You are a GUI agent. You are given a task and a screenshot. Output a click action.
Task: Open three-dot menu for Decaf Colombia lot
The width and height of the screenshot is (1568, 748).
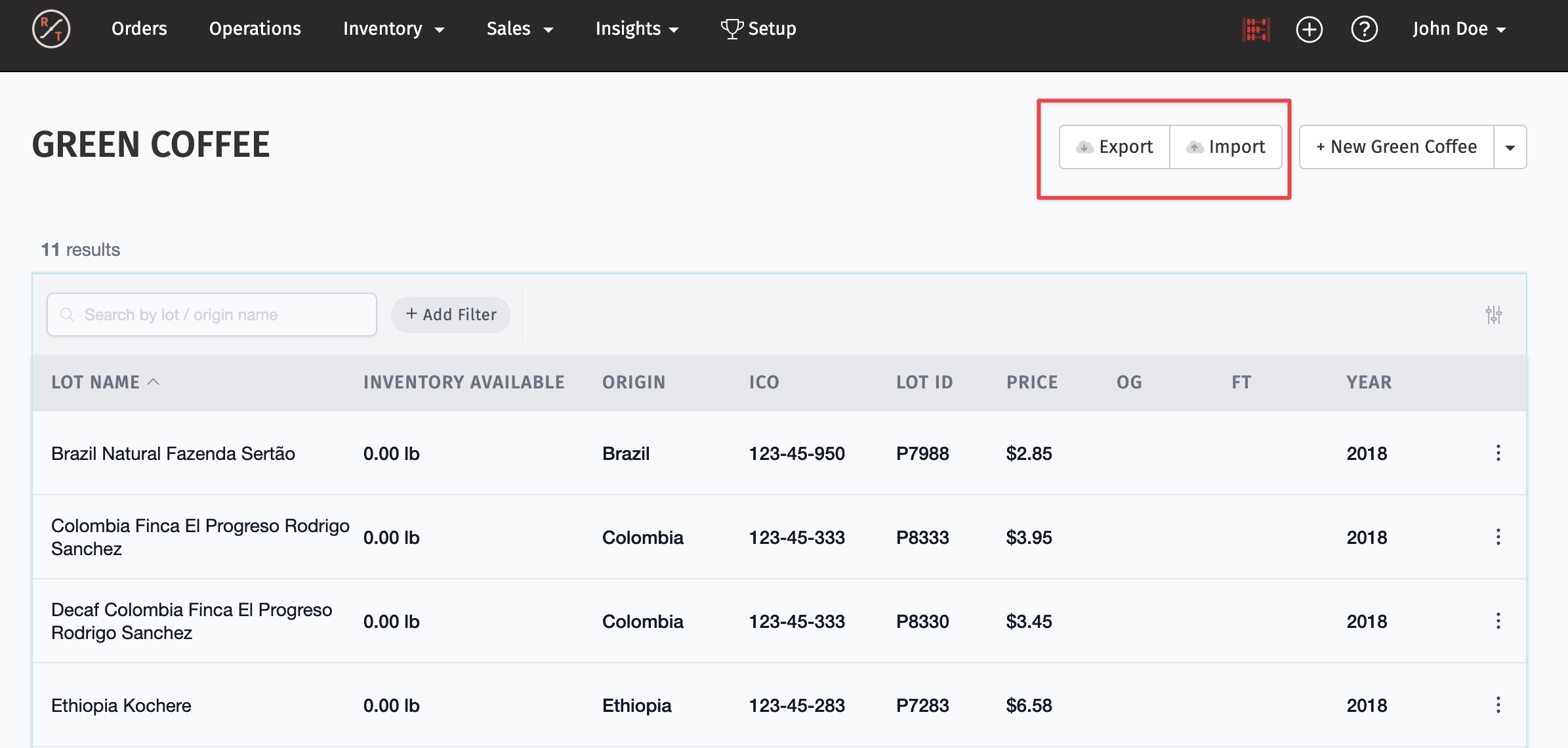[x=1498, y=621]
